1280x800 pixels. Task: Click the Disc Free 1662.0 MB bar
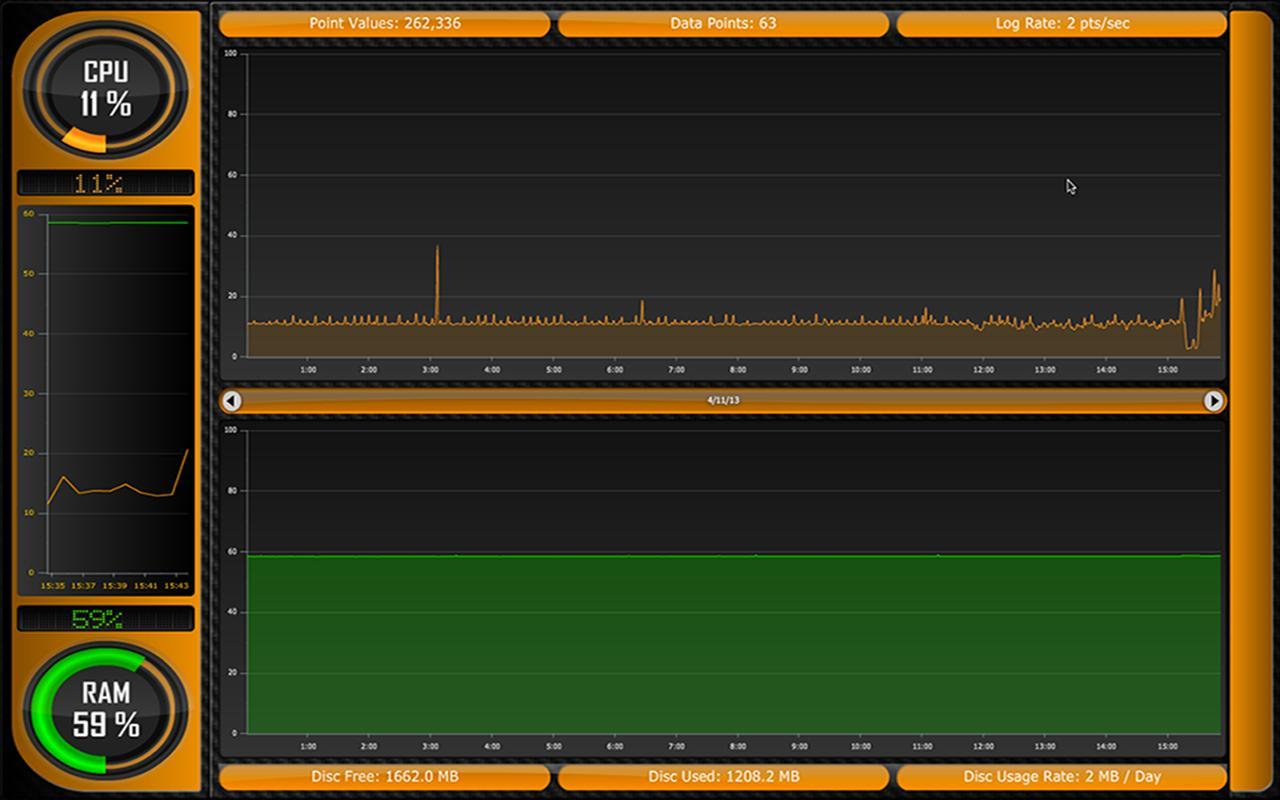coord(385,776)
